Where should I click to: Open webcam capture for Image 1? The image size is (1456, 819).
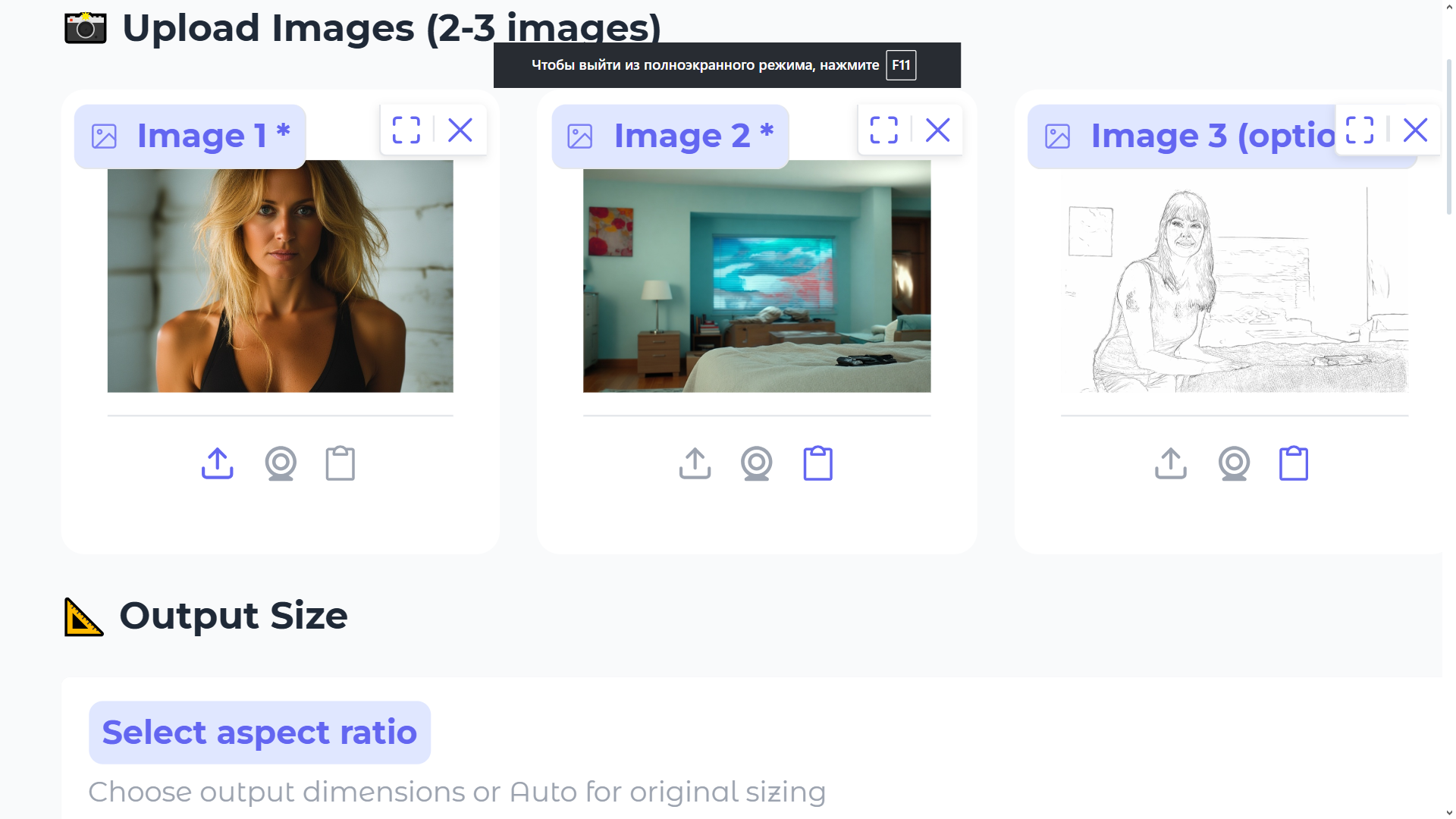coord(281,463)
